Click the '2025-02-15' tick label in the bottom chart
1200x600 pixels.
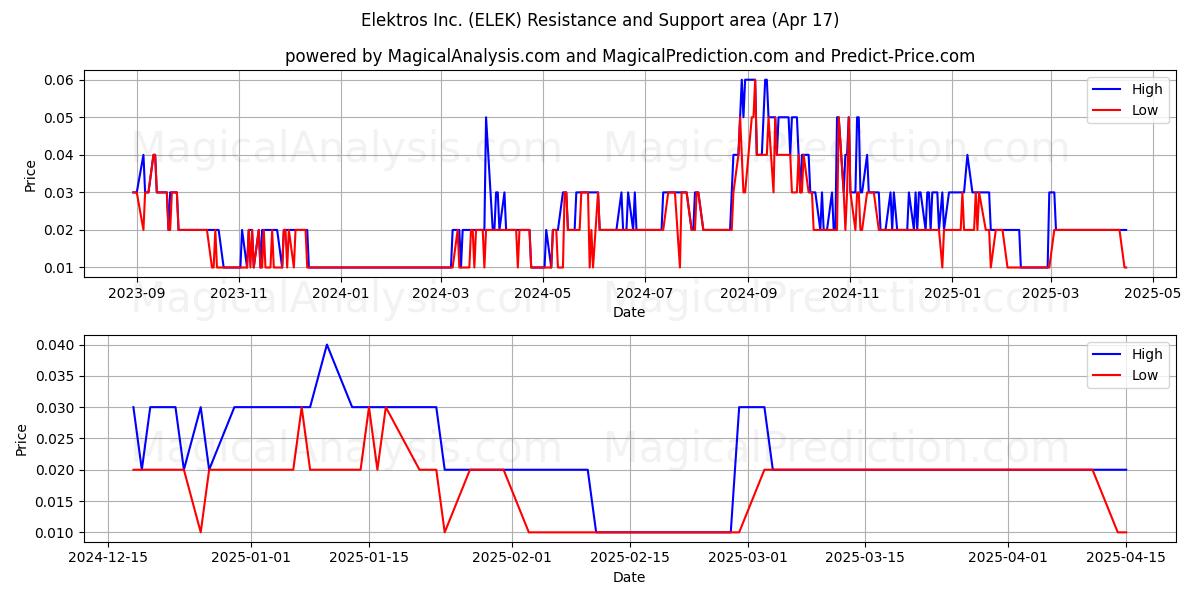630,558
